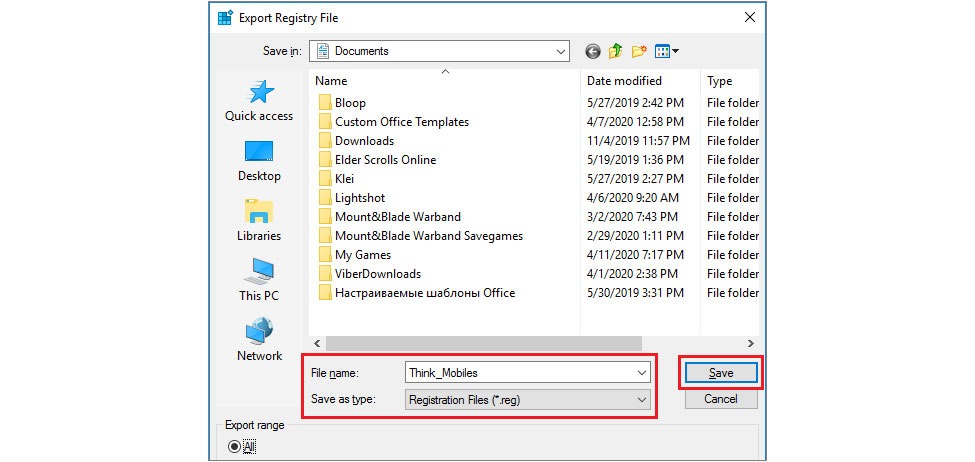Click Mount&Blade Warband Savegames name

[x=429, y=236]
